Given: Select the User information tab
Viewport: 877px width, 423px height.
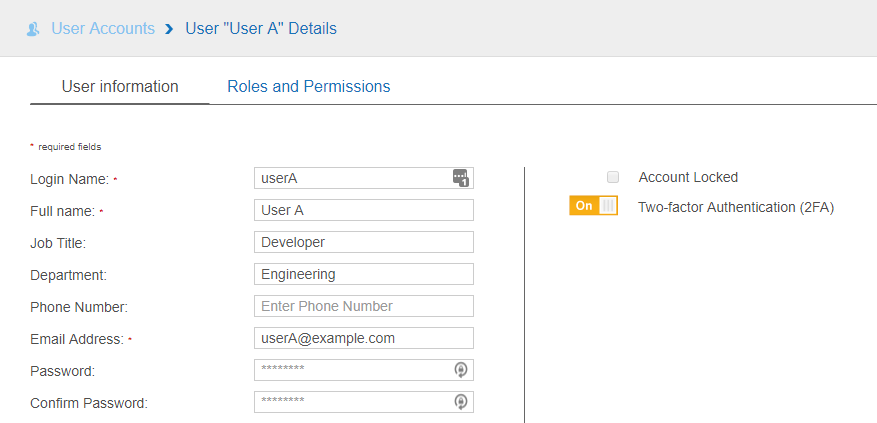Looking at the screenshot, I should click(x=120, y=87).
